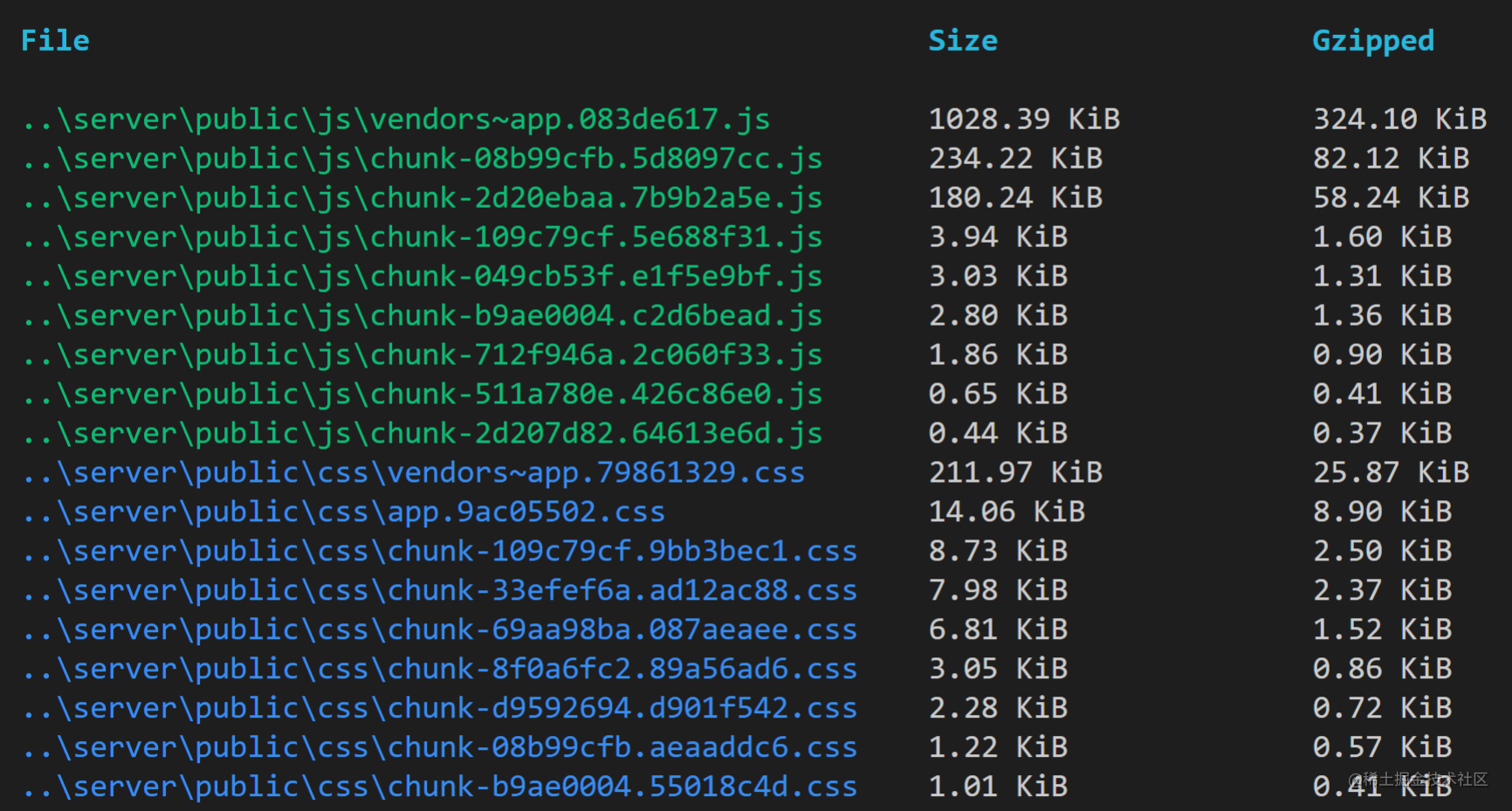Screen dimensions: 1512x811
Task: Select chunk-2d207d82.64613e6d.js file path
Action: (423, 434)
